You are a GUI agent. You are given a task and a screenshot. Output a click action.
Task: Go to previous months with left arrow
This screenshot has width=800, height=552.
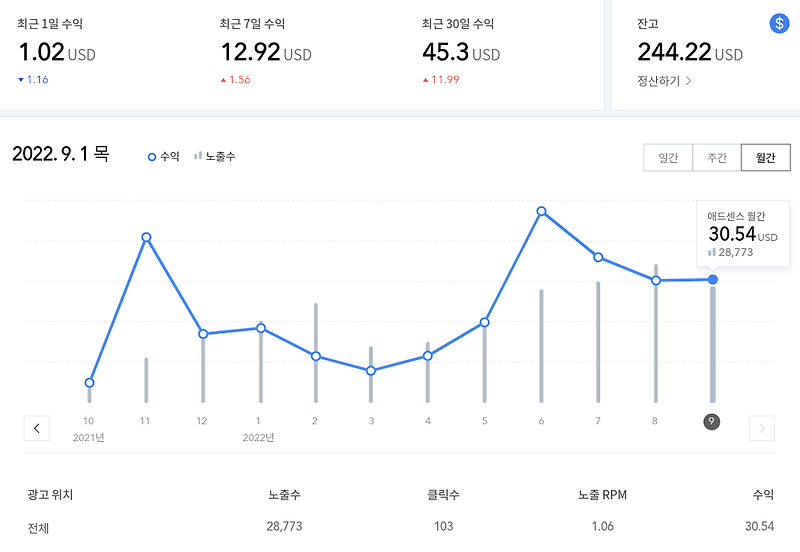(37, 428)
